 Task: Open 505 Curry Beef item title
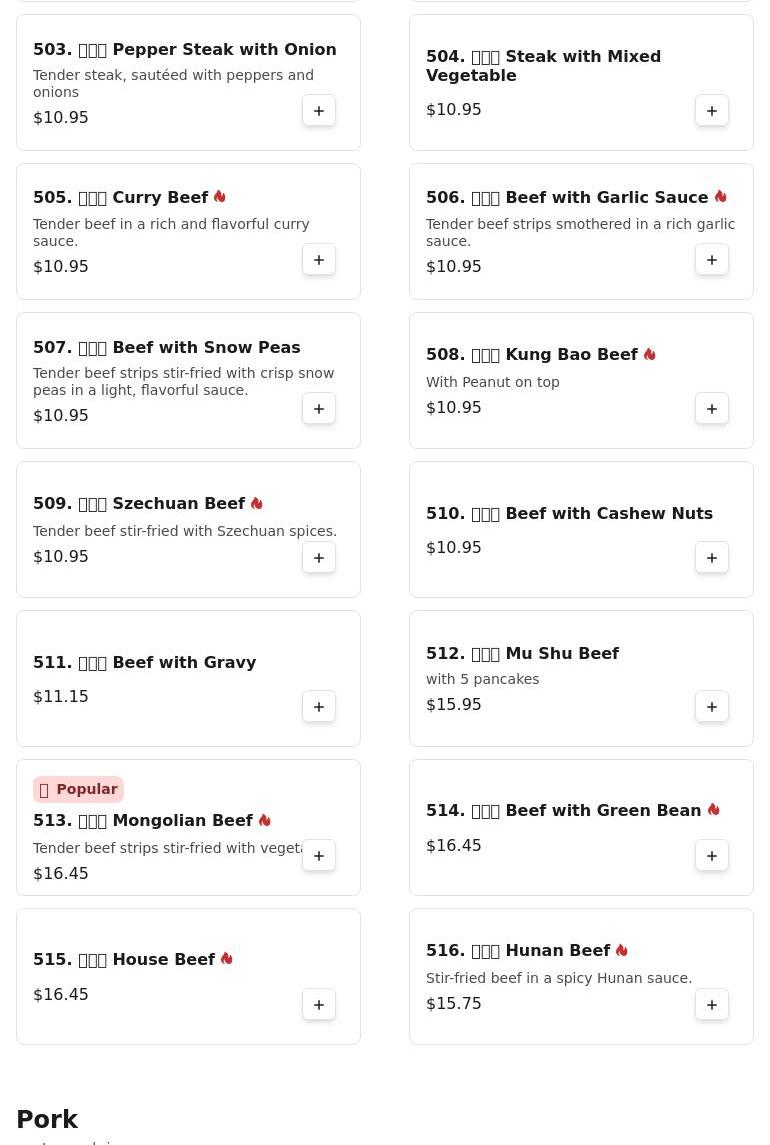point(121,198)
